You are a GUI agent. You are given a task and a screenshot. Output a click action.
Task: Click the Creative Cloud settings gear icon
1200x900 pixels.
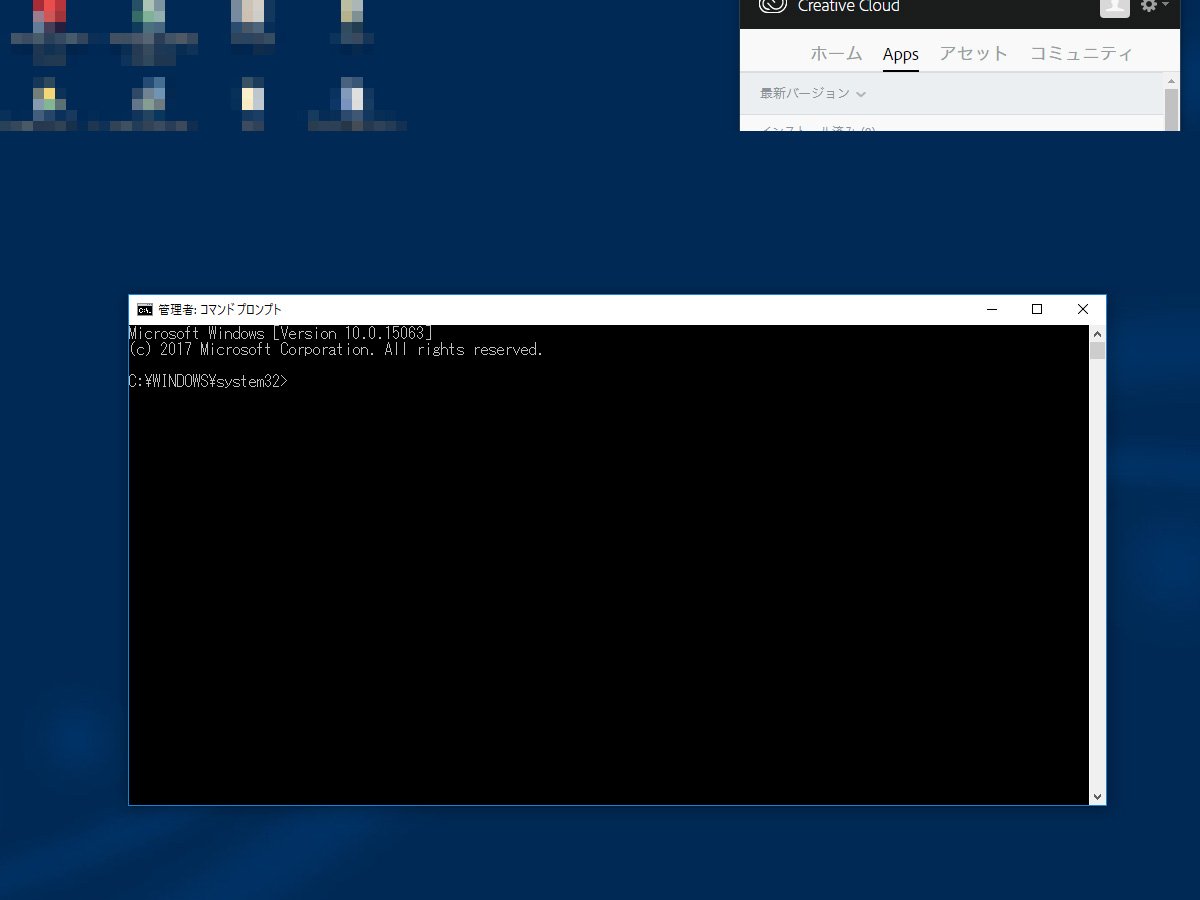pyautogui.click(x=1148, y=7)
